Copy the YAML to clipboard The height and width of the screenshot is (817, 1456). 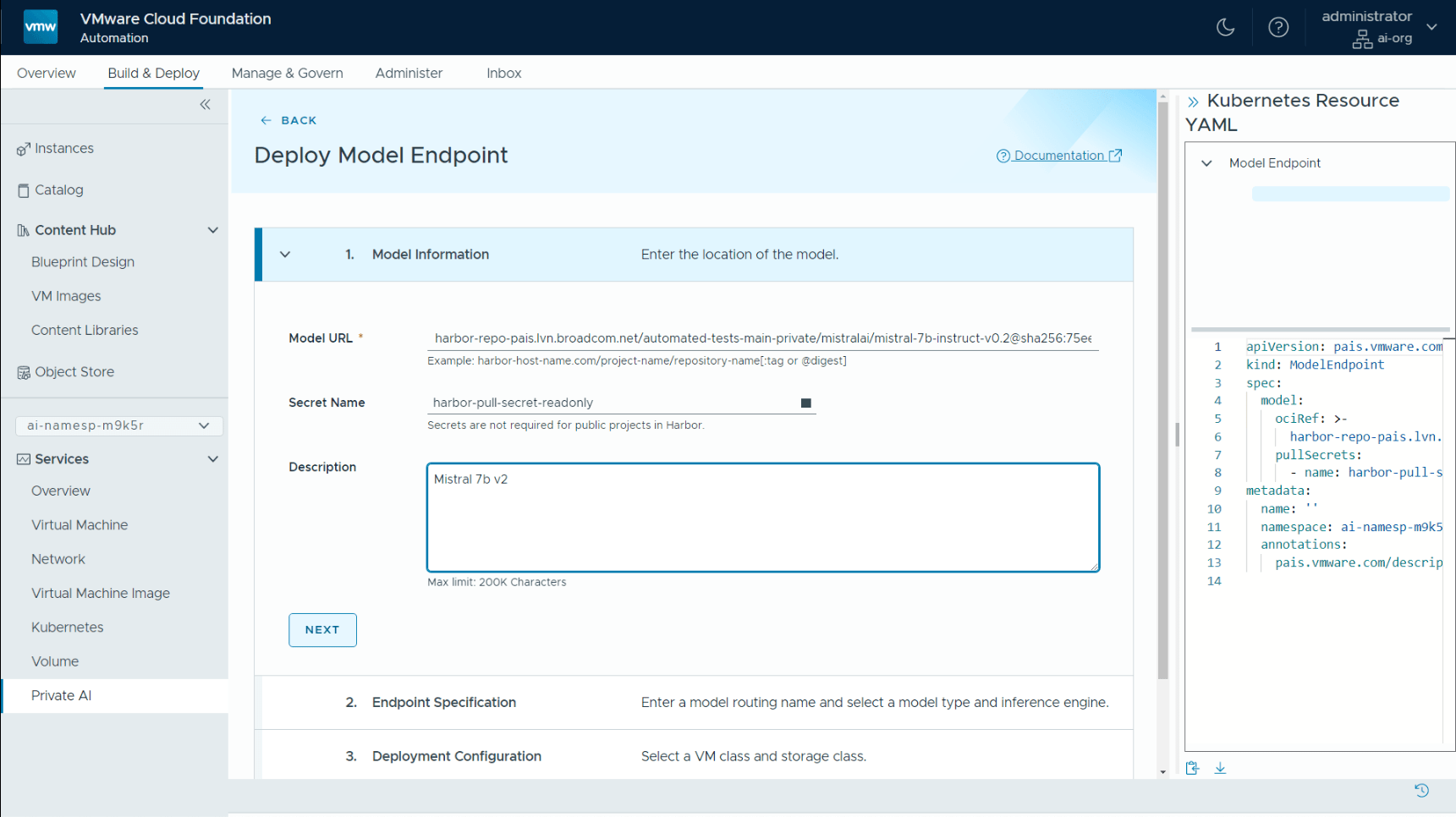click(x=1192, y=768)
